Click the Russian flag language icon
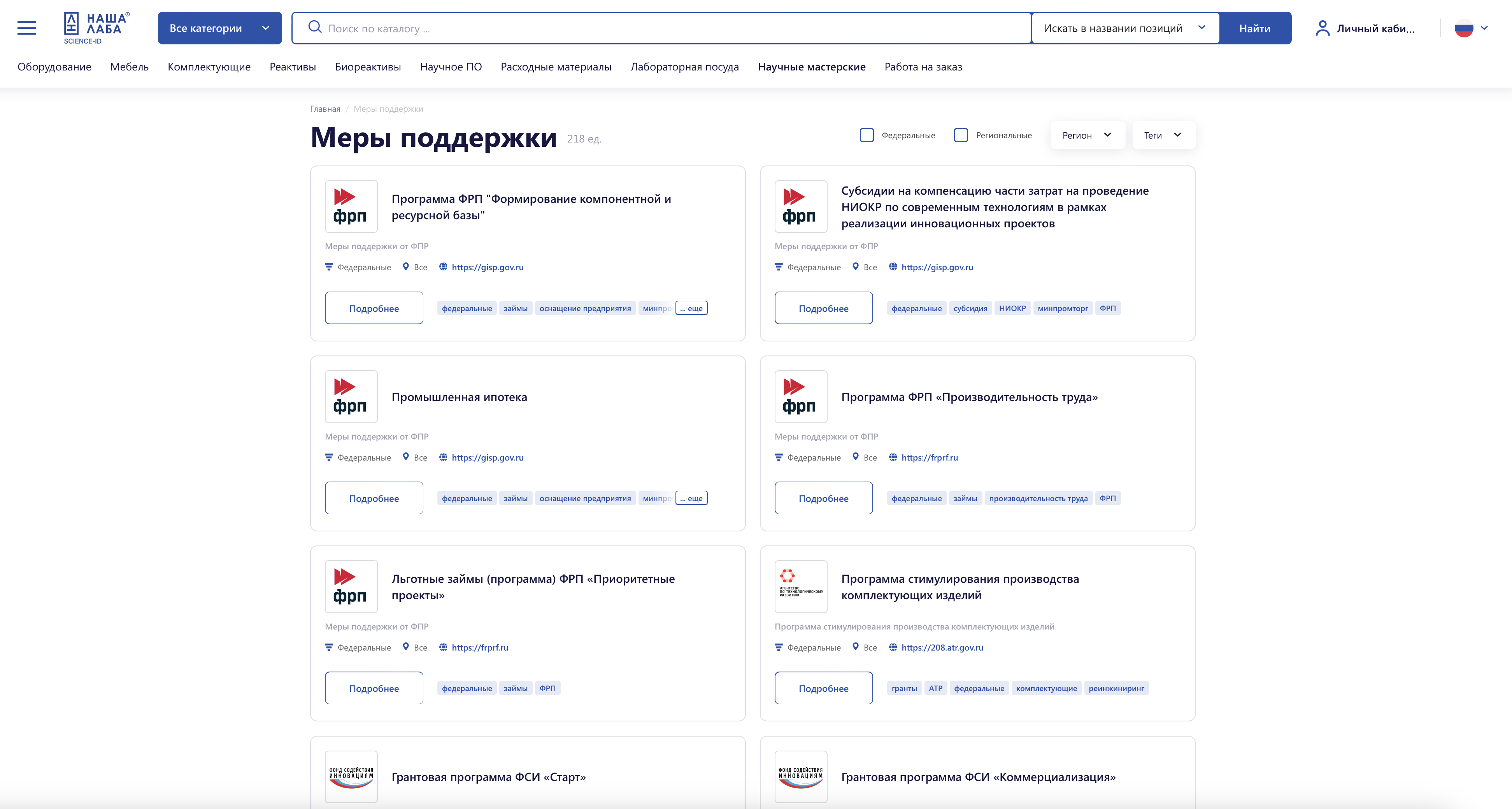The image size is (1512, 809). (1464, 28)
